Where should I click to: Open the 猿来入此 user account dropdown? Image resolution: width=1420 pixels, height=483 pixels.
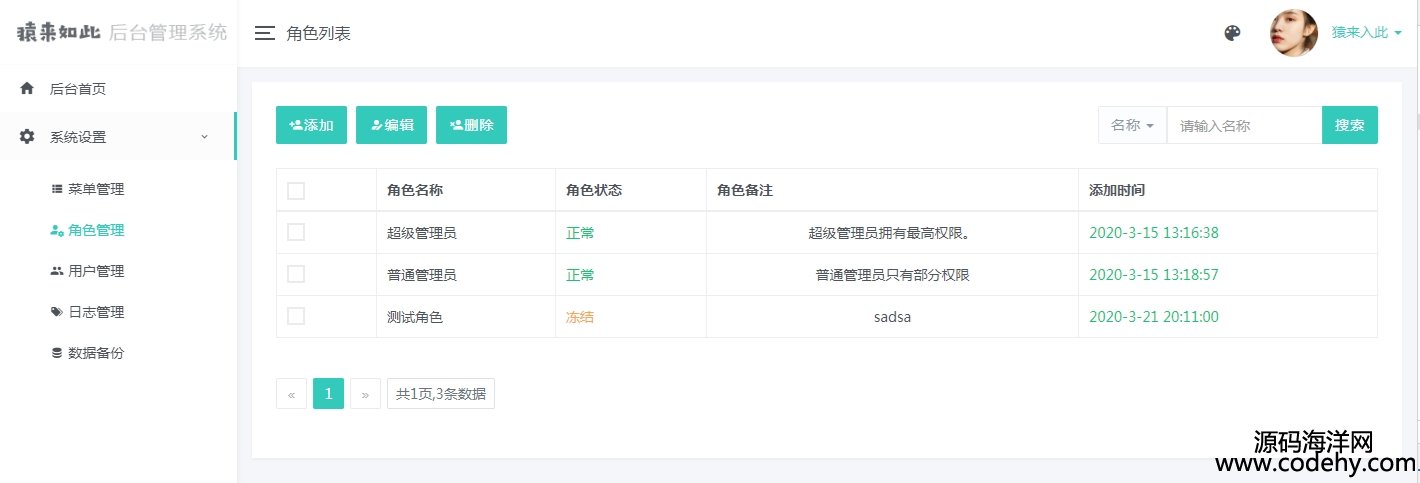point(1366,33)
